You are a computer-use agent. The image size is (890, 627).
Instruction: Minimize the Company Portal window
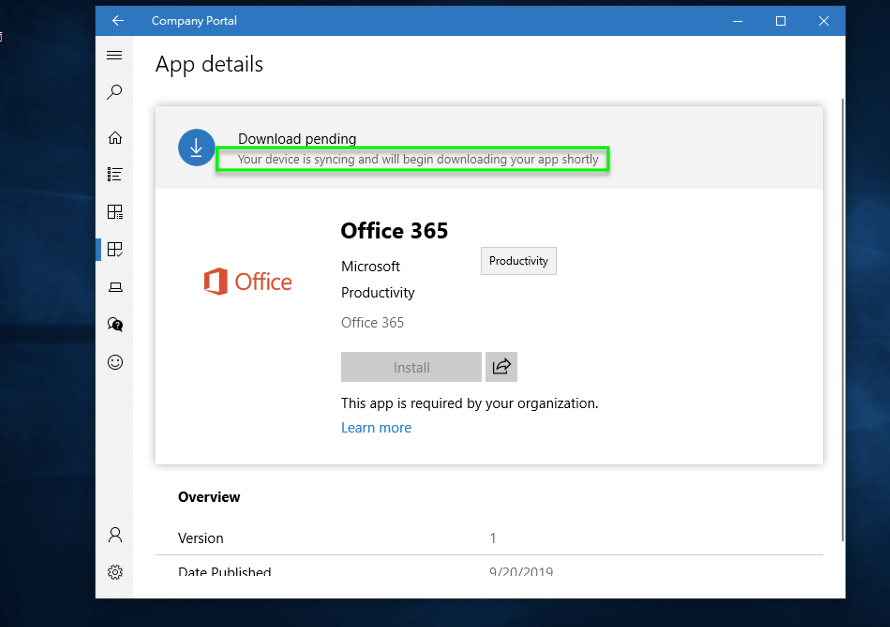point(737,21)
